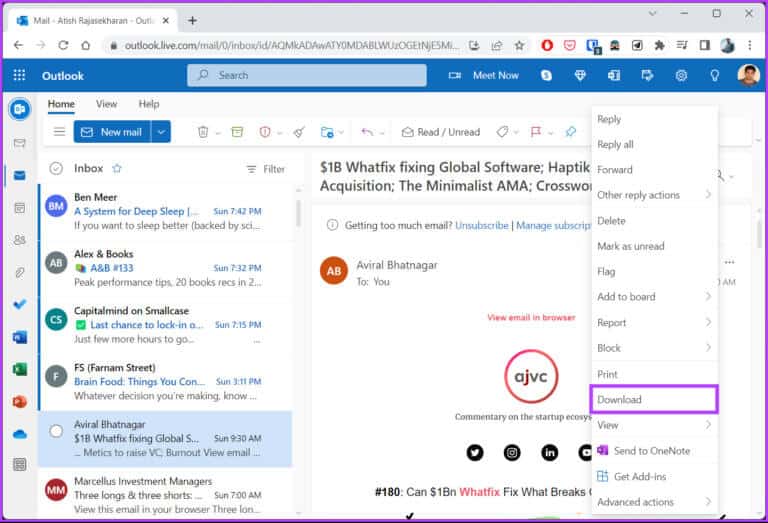Open the ajvc logo in the email

click(x=531, y=376)
